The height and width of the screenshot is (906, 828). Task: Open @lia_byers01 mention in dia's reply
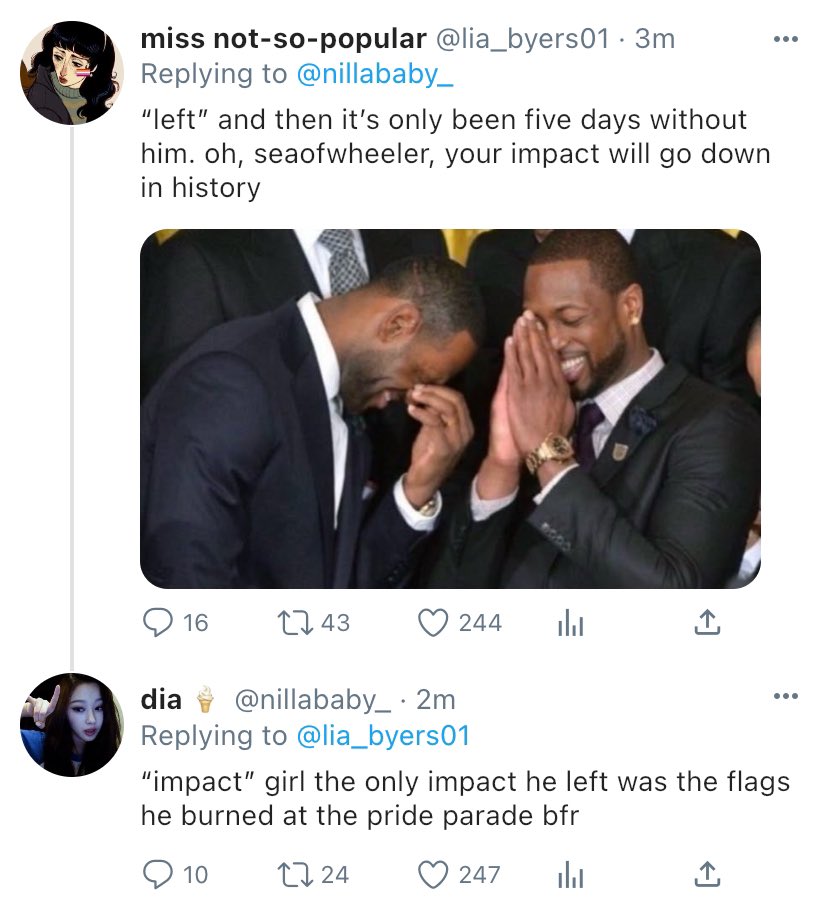pyautogui.click(x=383, y=736)
